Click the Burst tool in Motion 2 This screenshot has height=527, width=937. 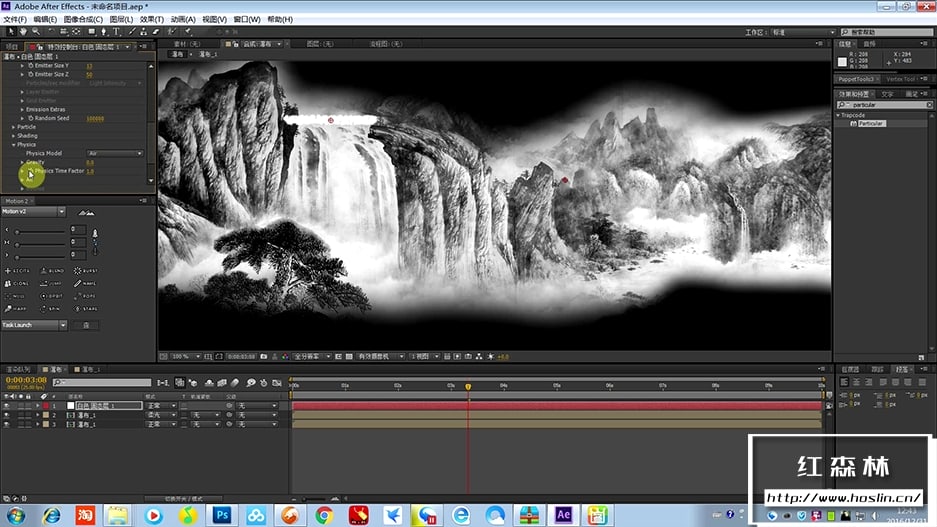[86, 271]
